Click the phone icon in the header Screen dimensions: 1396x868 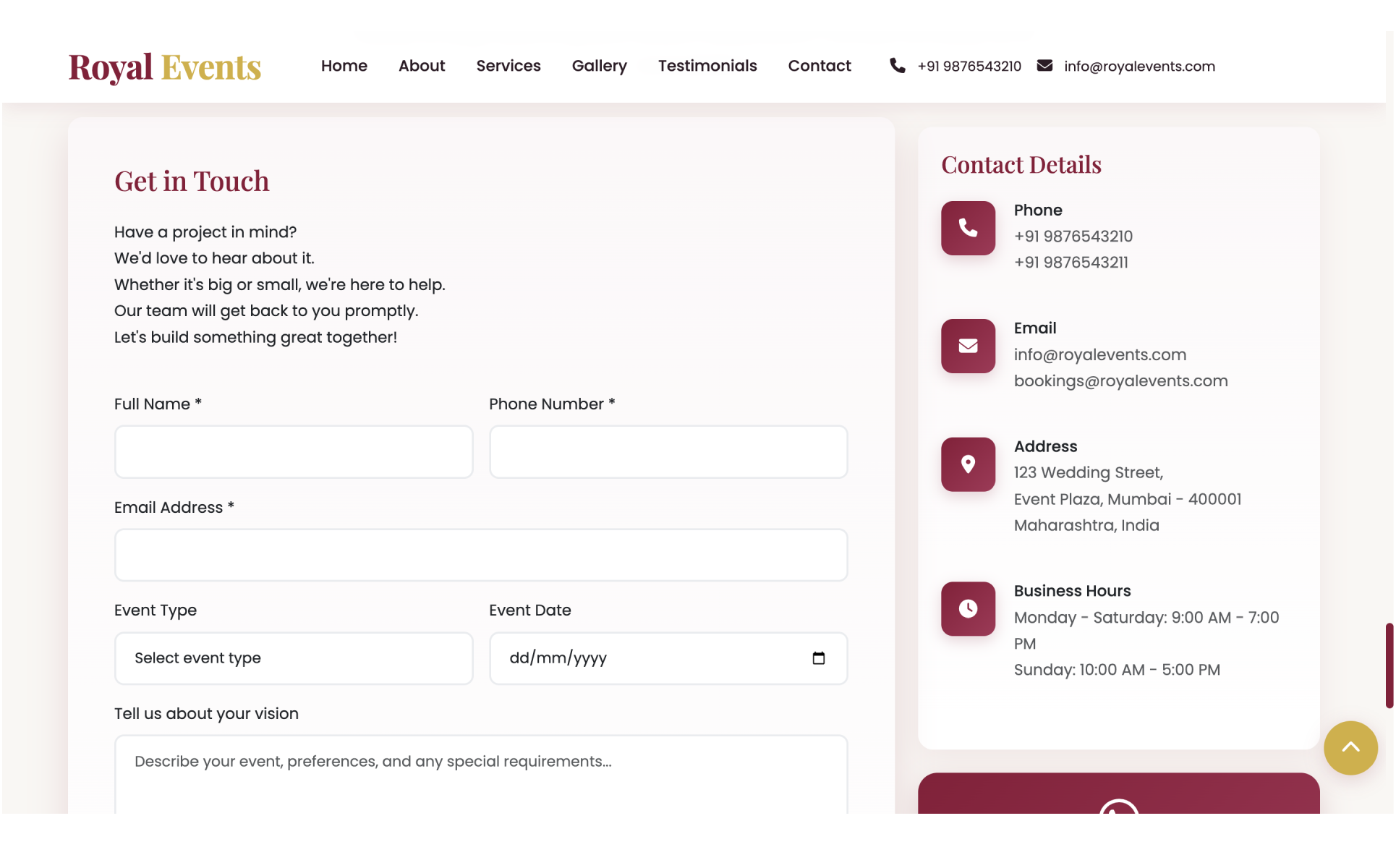(897, 66)
